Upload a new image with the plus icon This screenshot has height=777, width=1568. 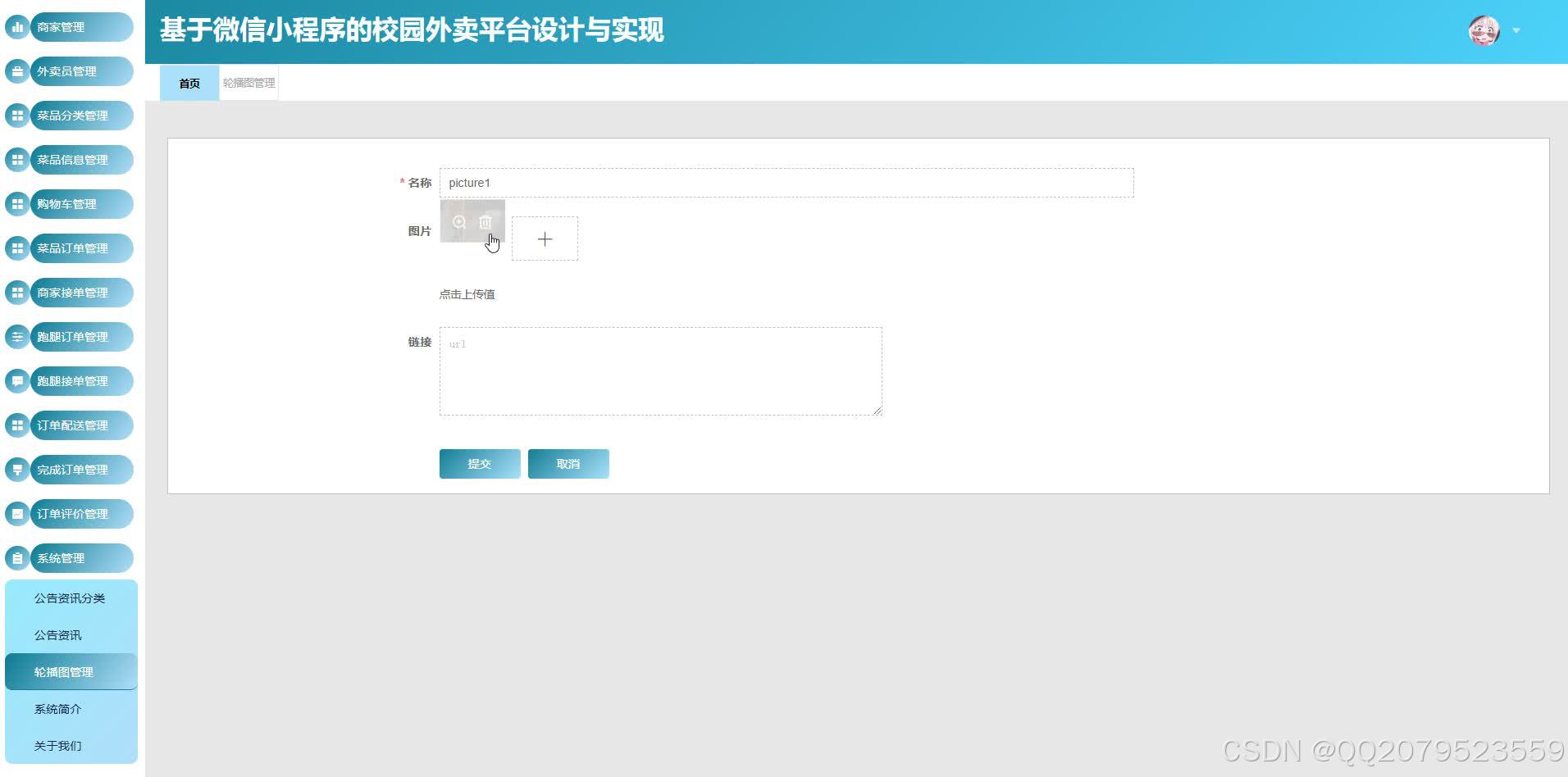pos(545,239)
